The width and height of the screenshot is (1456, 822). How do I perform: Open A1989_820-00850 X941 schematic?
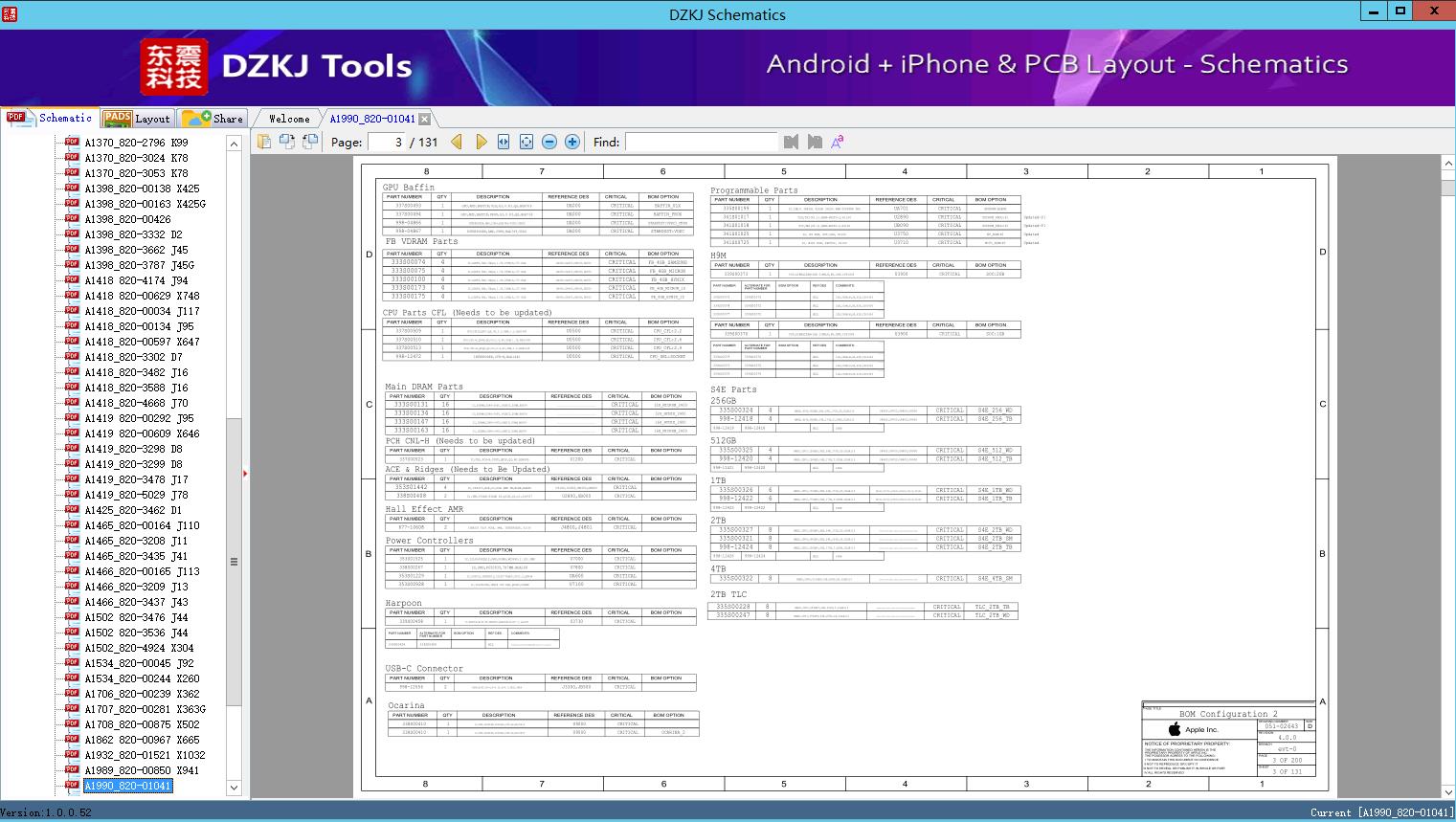coord(142,770)
